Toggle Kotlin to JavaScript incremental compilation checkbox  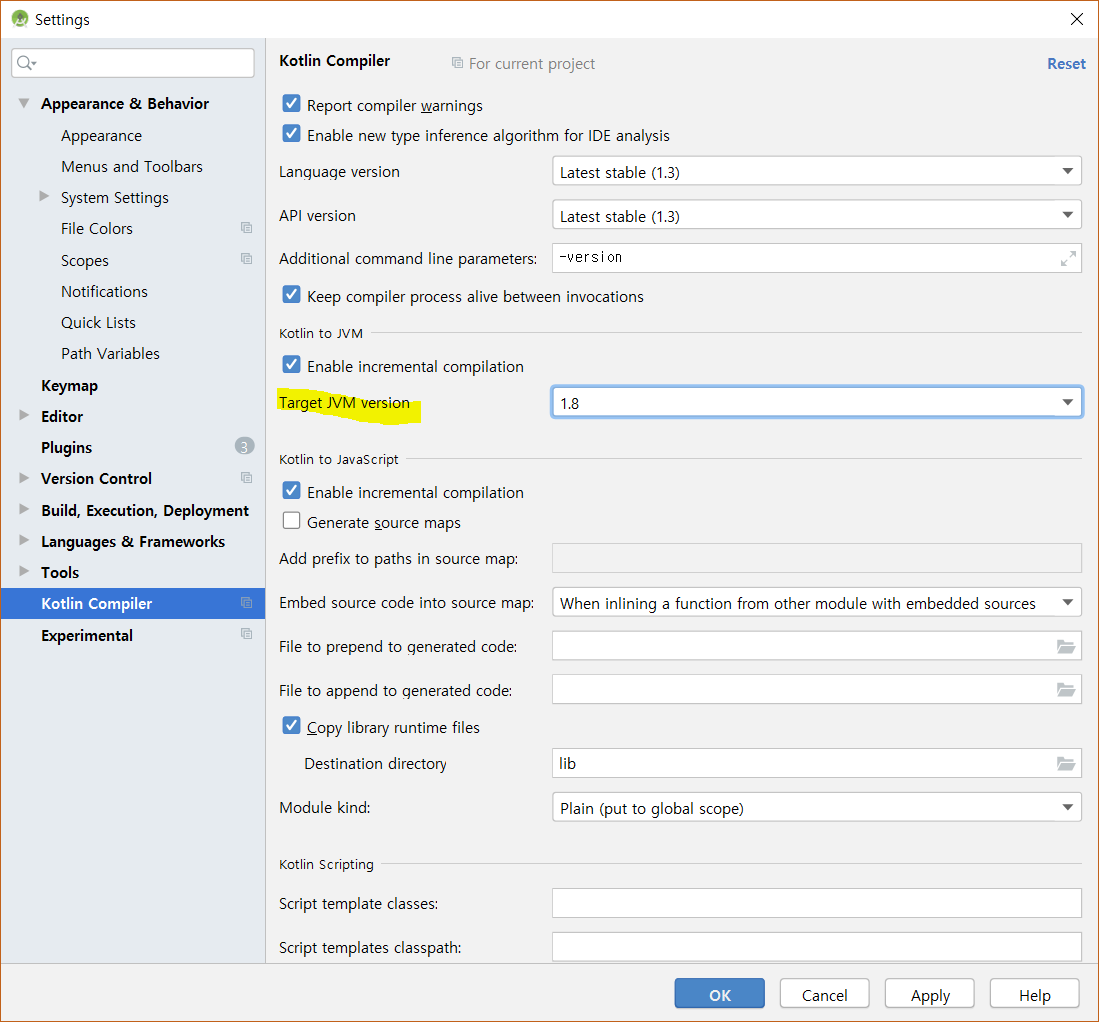coord(292,491)
